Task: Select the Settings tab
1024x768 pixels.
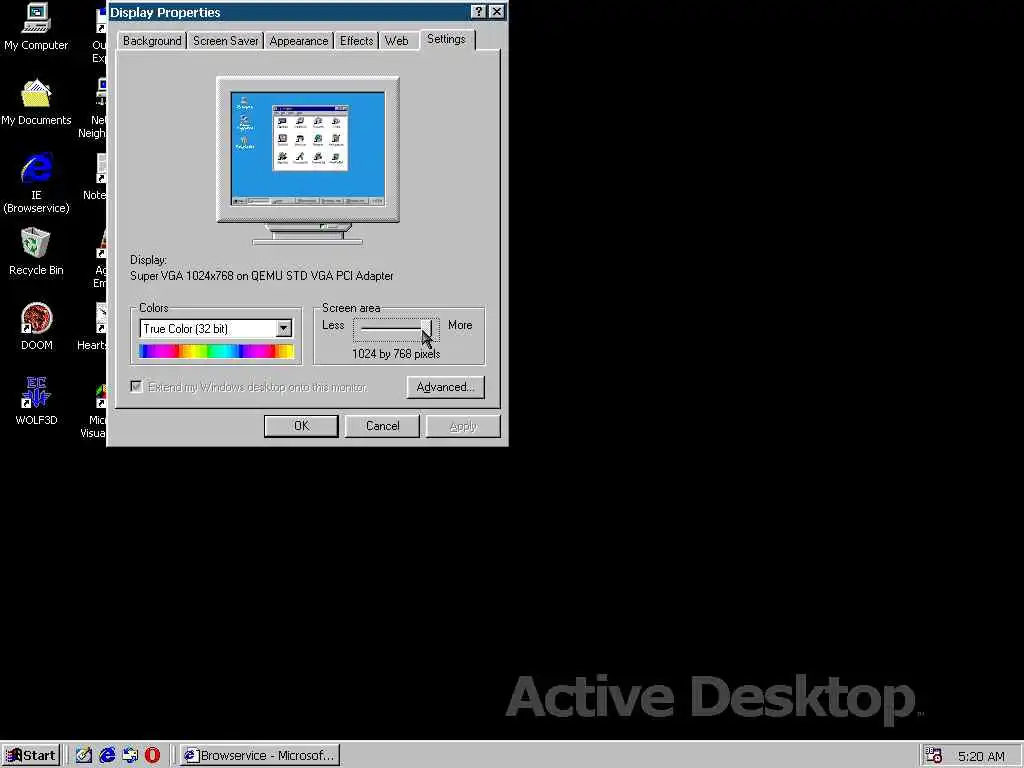Action: [447, 39]
